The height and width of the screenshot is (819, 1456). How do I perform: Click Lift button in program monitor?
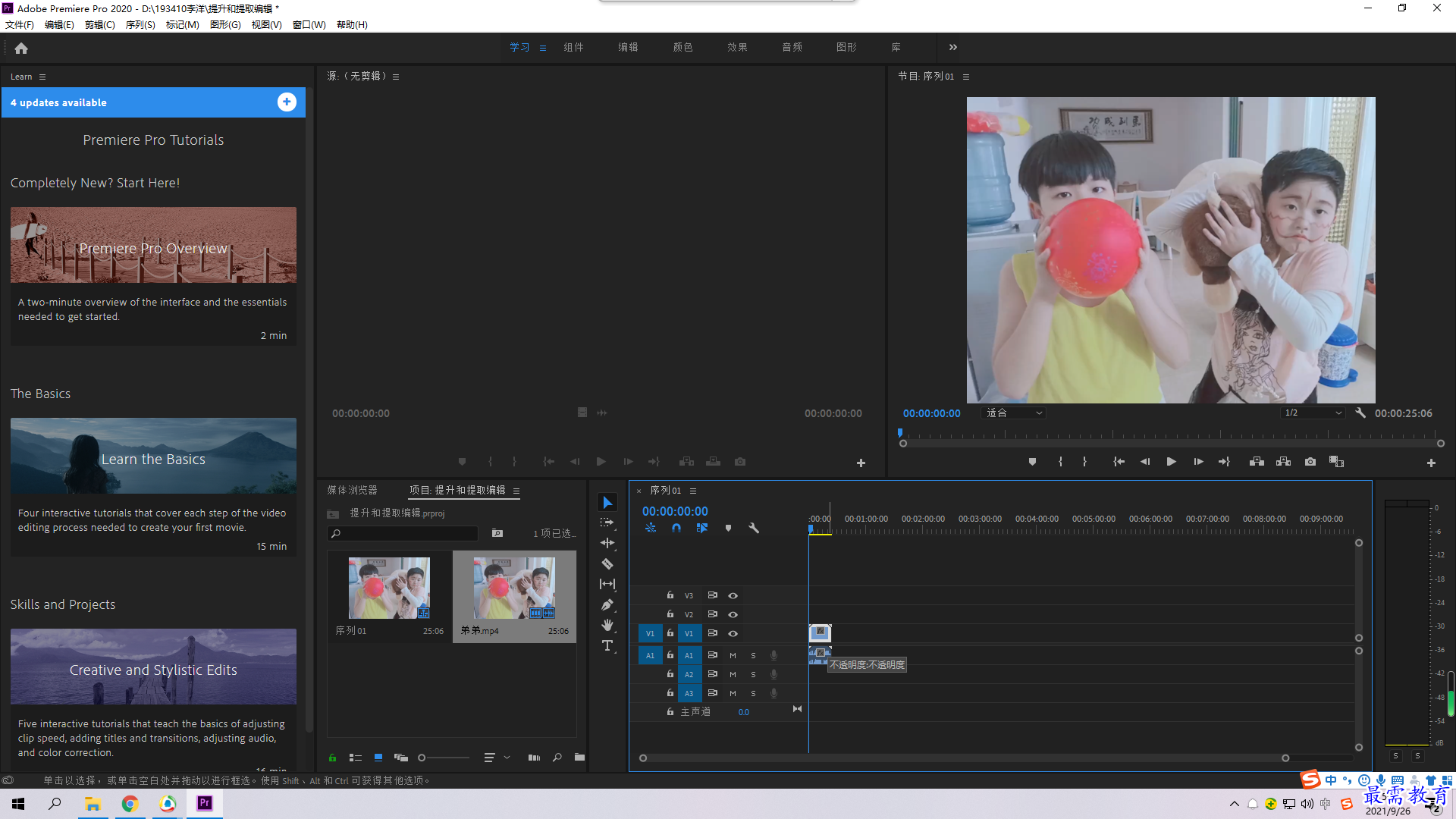coord(1257,462)
